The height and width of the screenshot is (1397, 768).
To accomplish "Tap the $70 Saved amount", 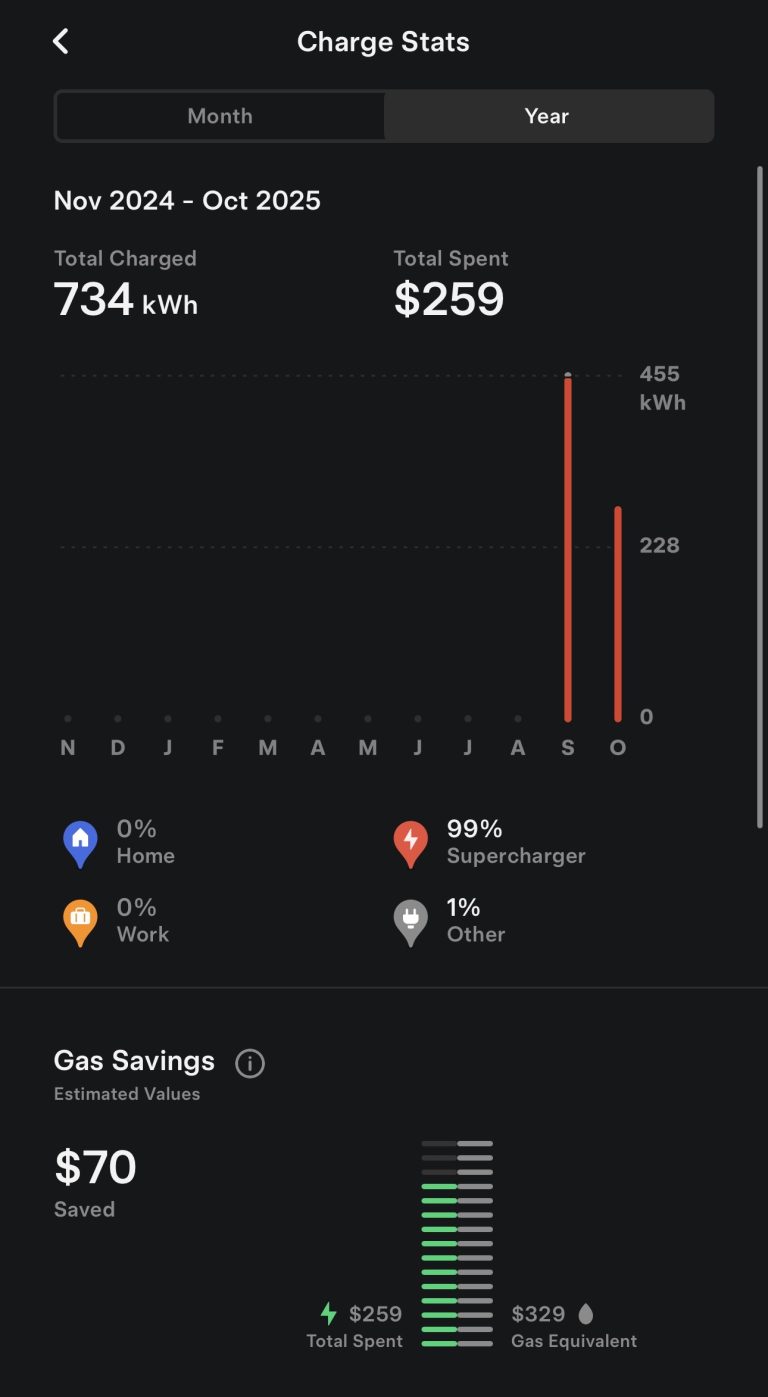I will click(95, 1167).
